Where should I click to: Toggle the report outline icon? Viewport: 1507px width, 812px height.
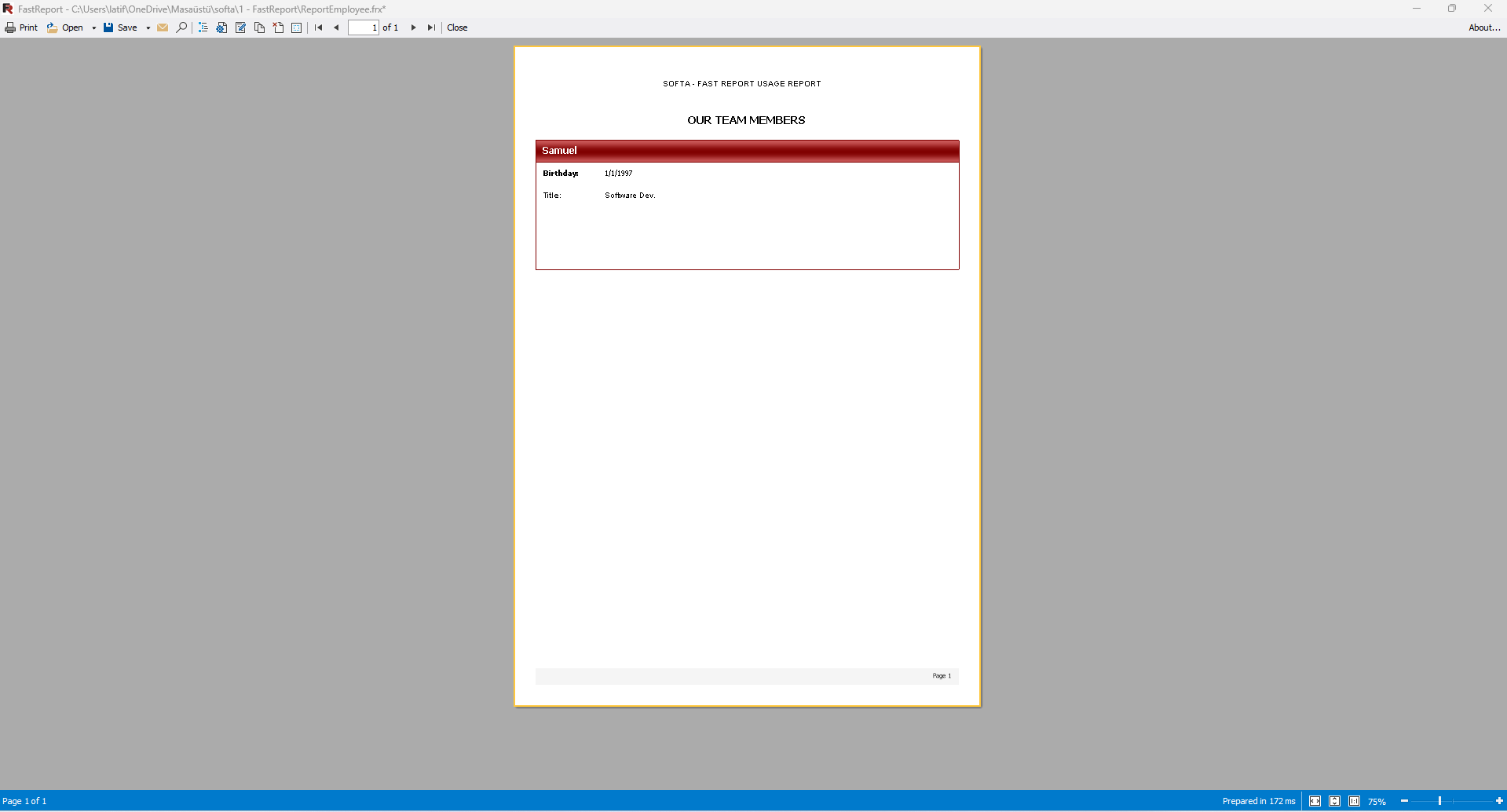click(x=203, y=27)
